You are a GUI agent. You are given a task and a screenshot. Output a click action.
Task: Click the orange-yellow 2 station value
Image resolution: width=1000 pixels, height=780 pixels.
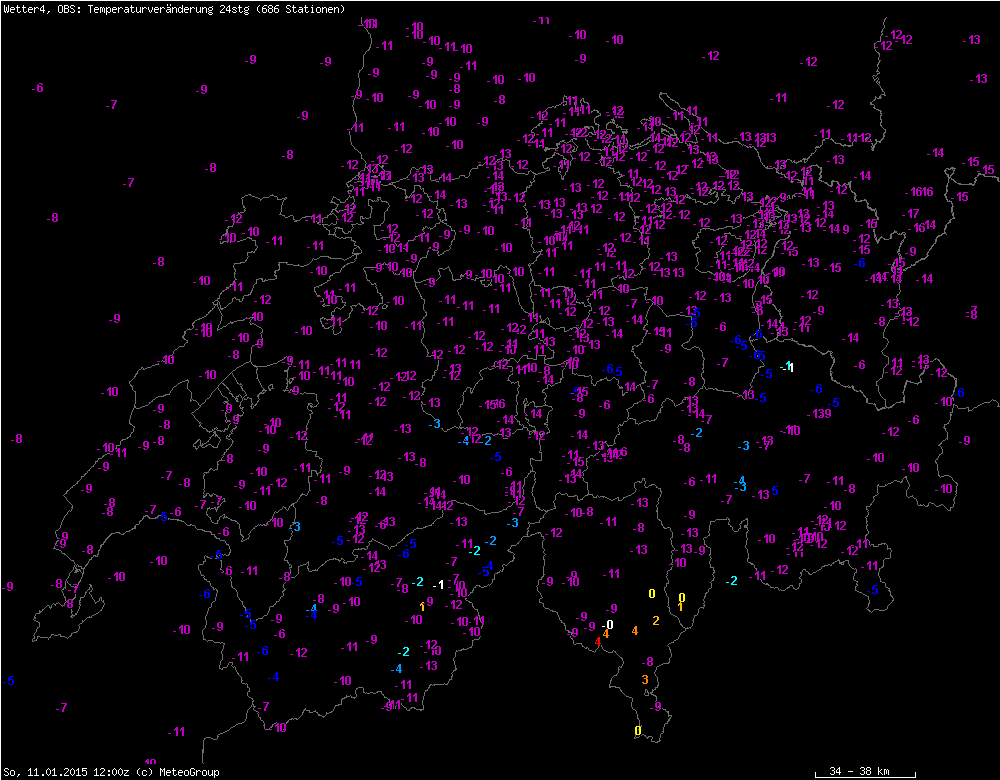tap(656, 621)
